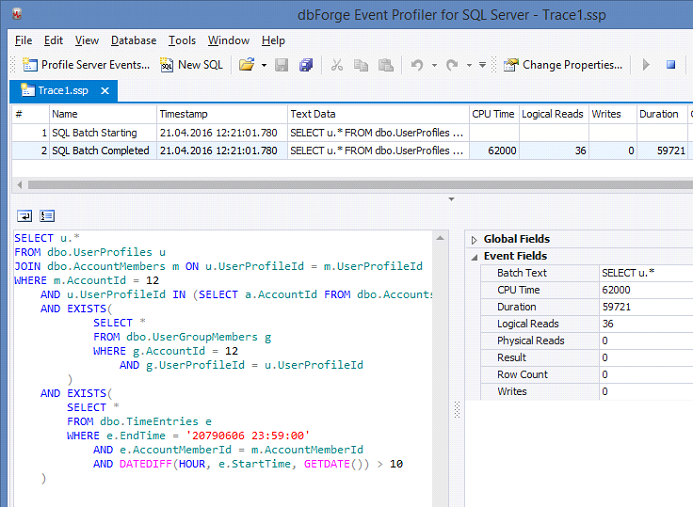The image size is (693, 507).
Task: Collapse the grid pane with splitter arrow
Action: point(451,199)
